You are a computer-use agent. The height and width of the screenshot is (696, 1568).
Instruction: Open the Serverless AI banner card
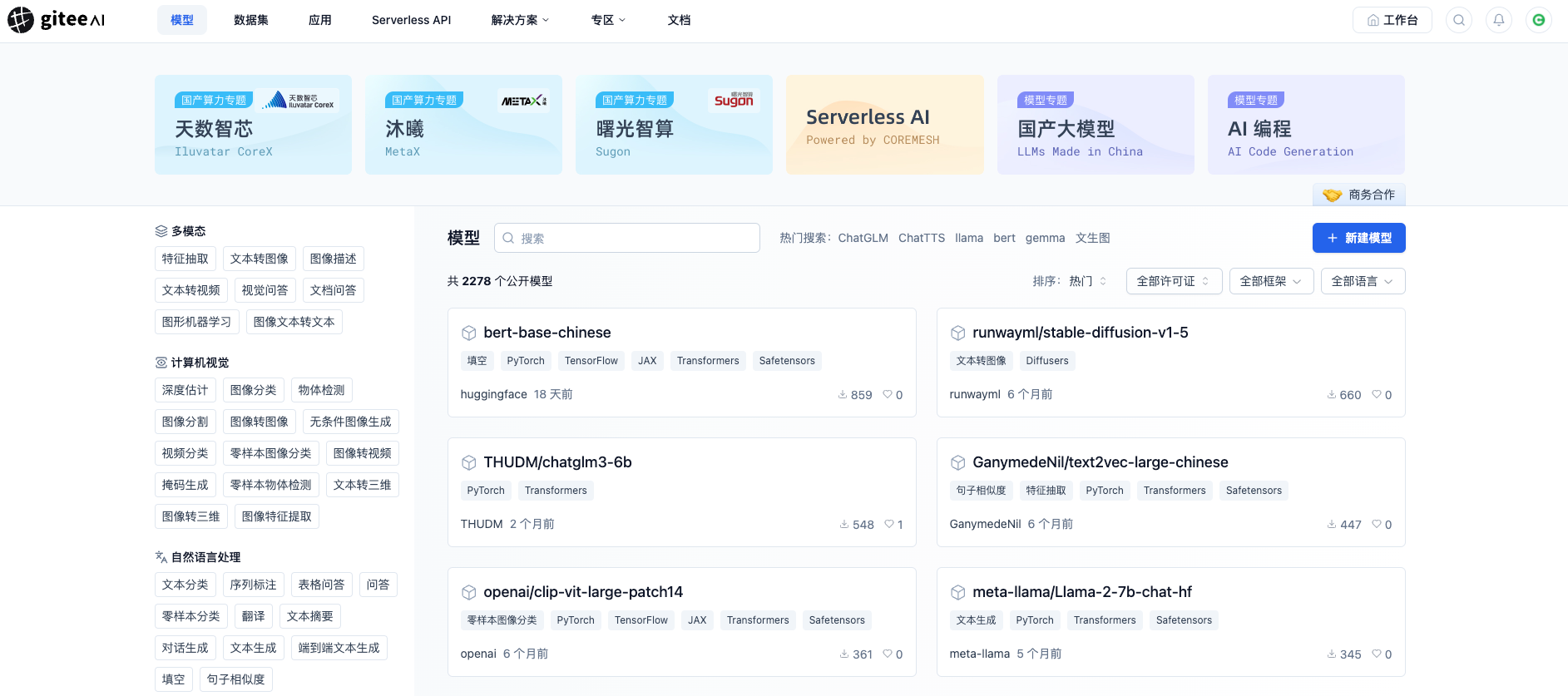[885, 125]
